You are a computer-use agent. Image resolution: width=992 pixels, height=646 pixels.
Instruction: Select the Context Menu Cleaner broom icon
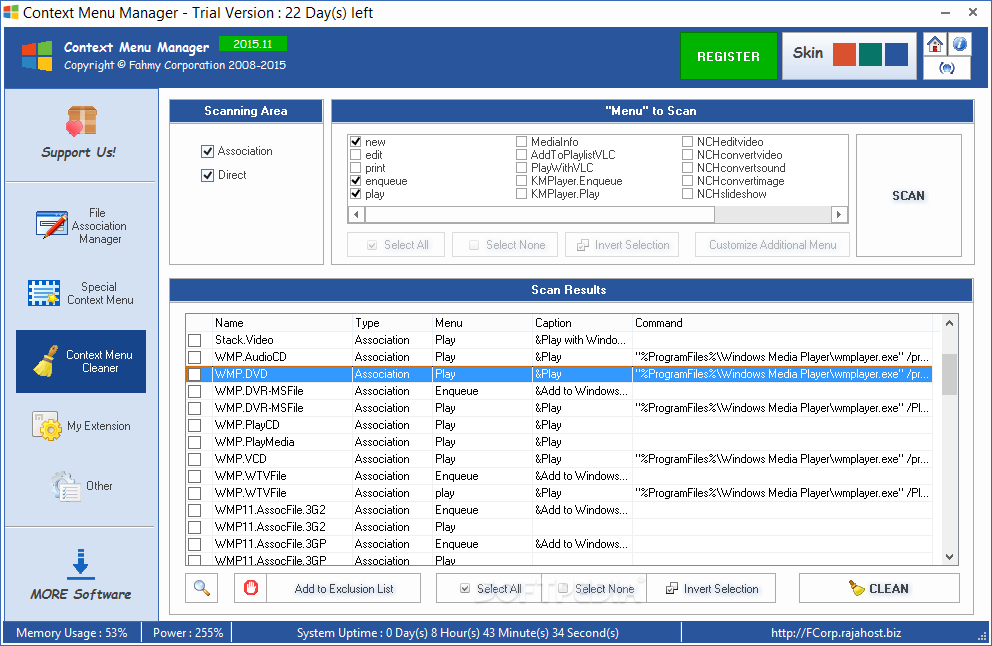[46, 361]
